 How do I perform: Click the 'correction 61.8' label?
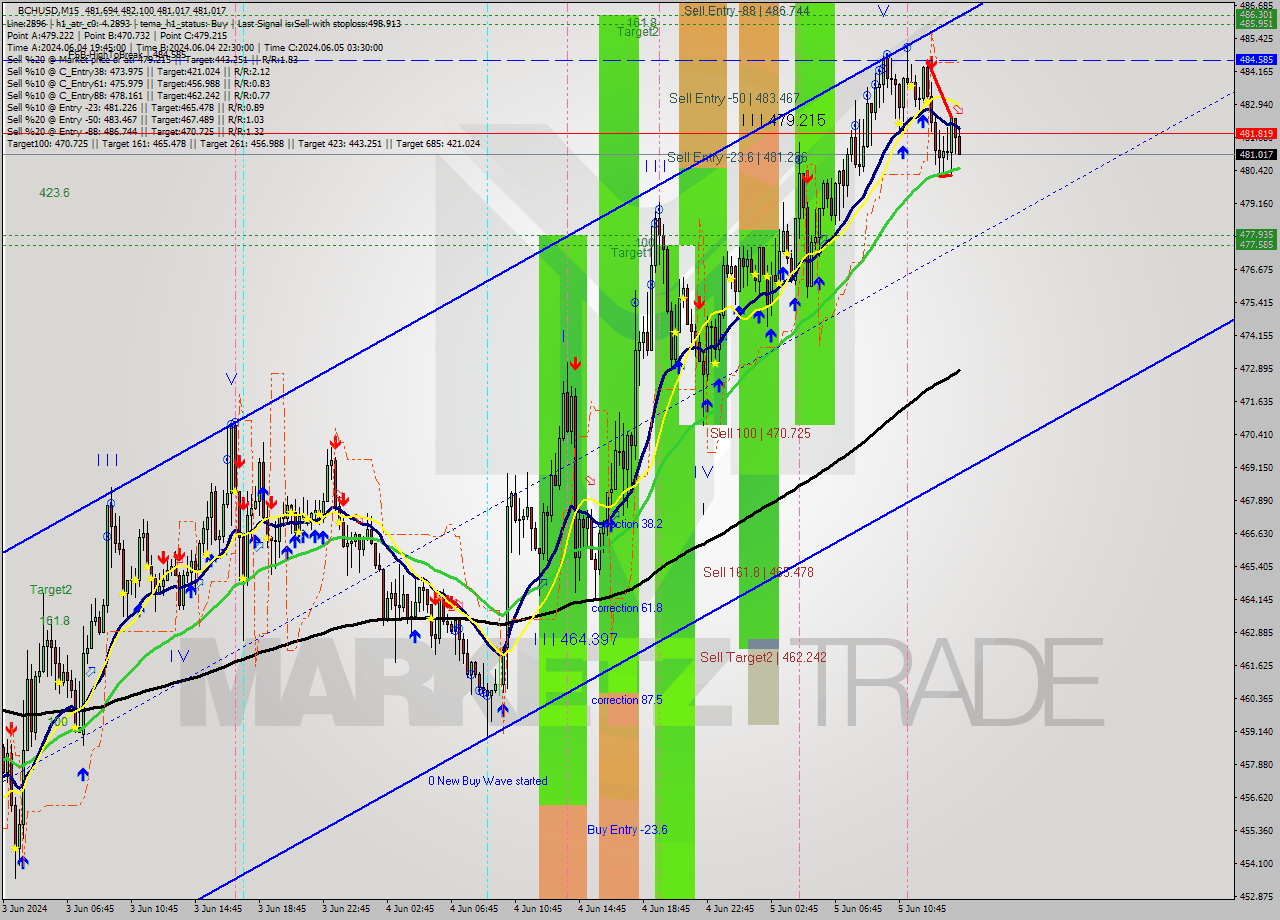[x=627, y=608]
